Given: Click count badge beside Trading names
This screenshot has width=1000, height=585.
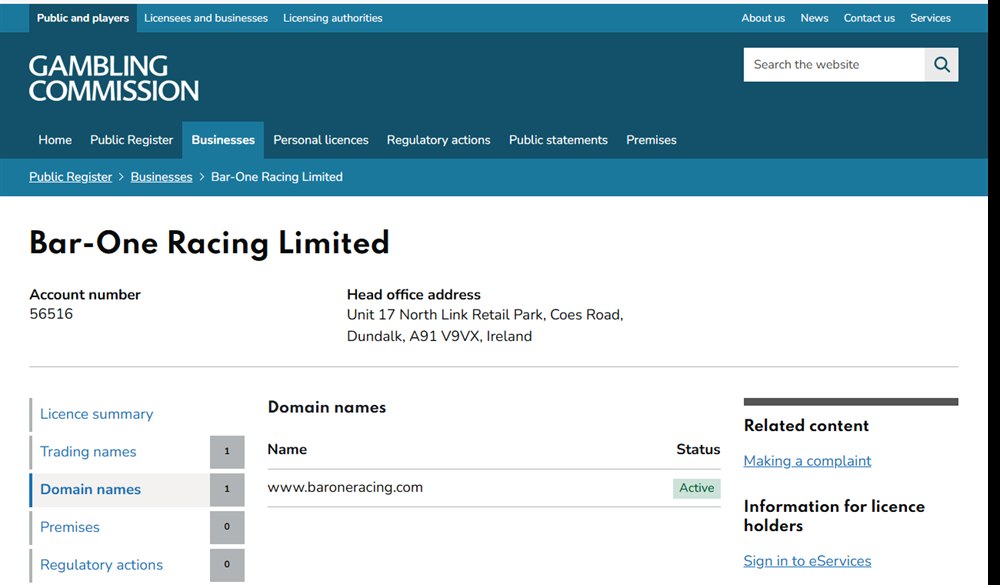Looking at the screenshot, I should coord(227,452).
